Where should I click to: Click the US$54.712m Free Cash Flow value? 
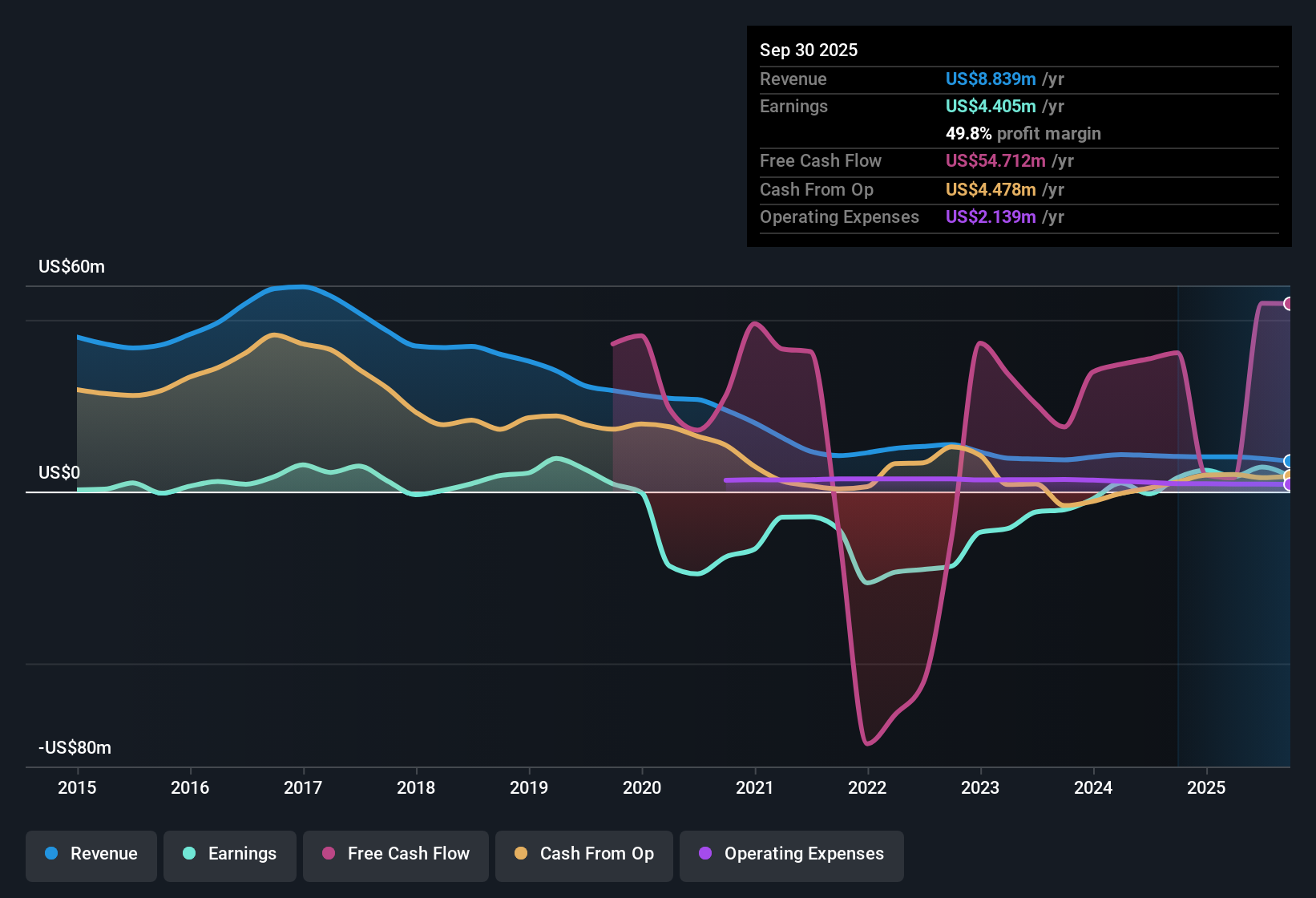pos(995,161)
